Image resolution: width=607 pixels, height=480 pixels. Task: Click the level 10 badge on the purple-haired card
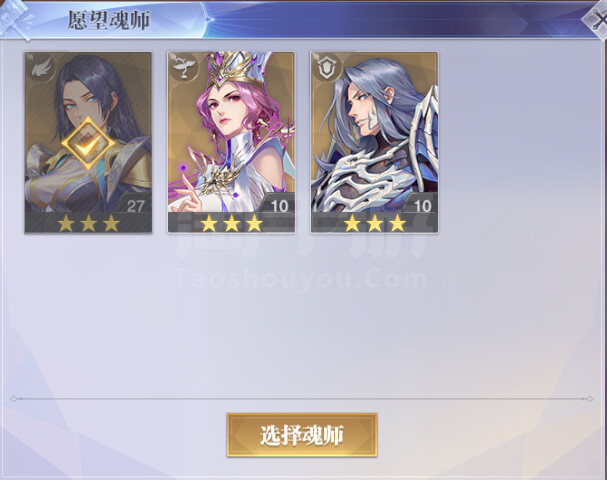pyautogui.click(x=279, y=205)
